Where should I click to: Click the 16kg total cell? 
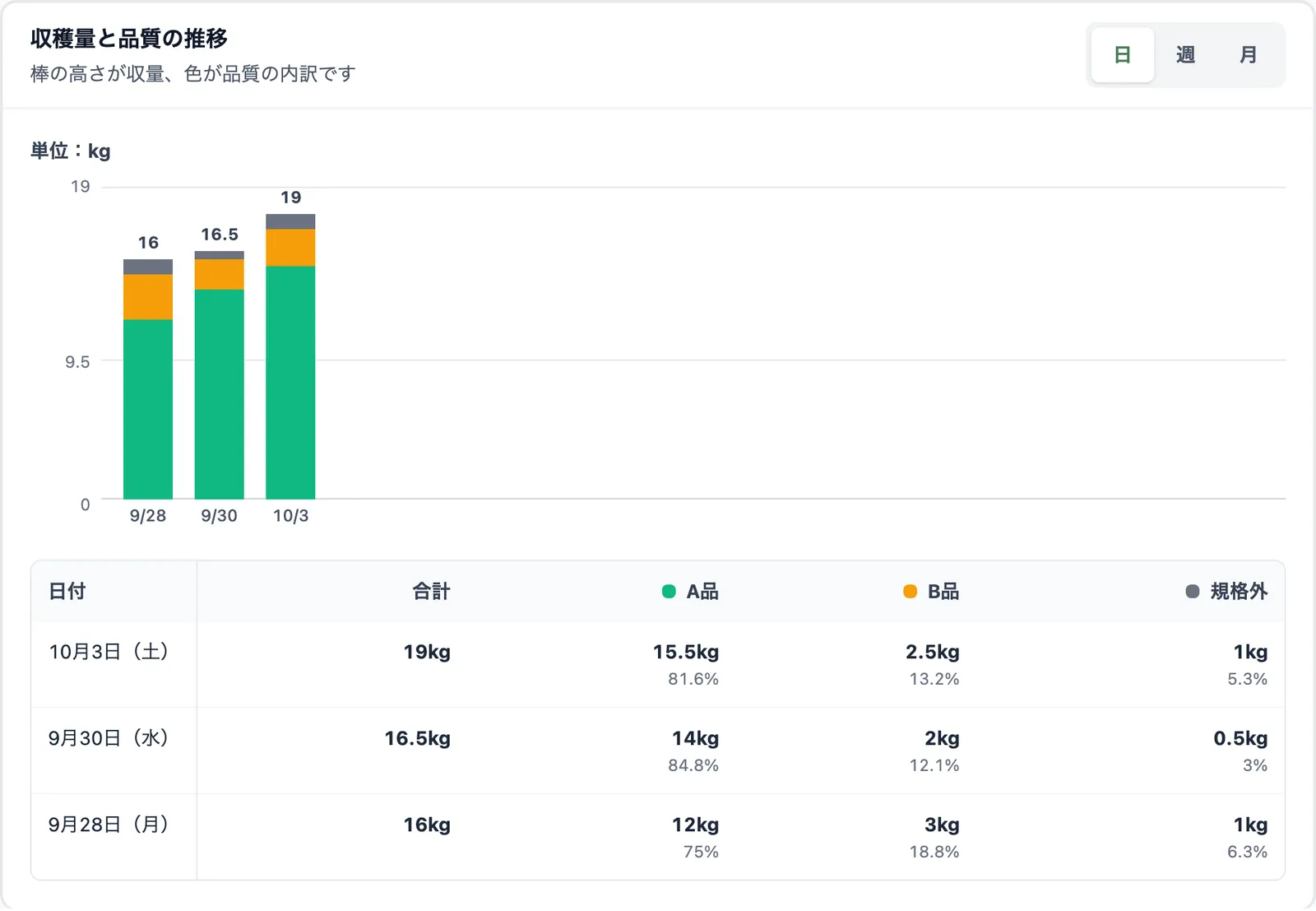(x=427, y=825)
